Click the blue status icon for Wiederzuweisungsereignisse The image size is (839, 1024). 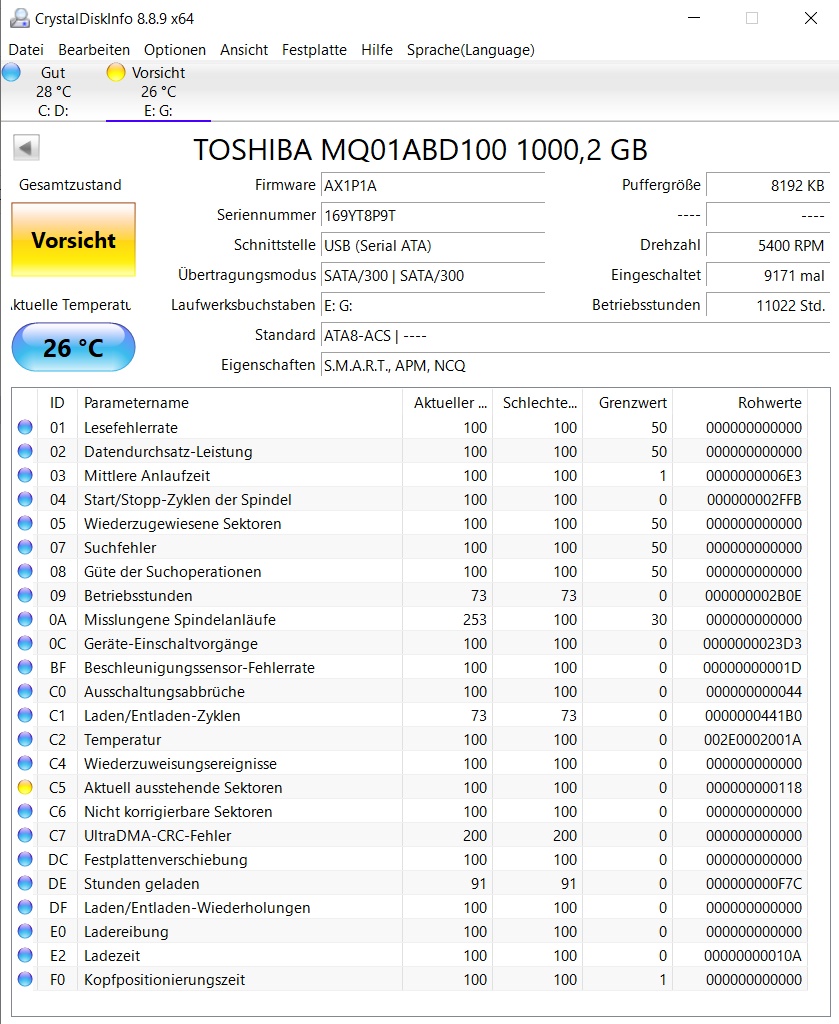[x=25, y=763]
